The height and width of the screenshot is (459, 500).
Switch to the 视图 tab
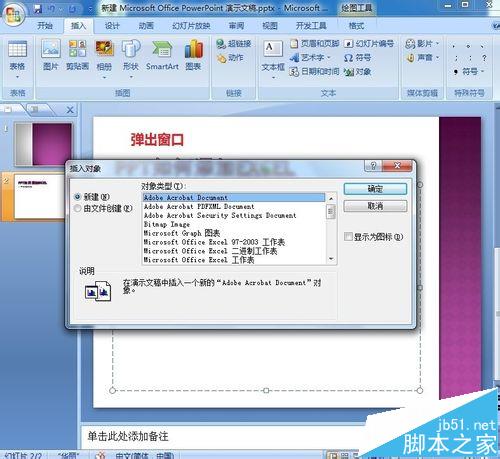(270, 26)
